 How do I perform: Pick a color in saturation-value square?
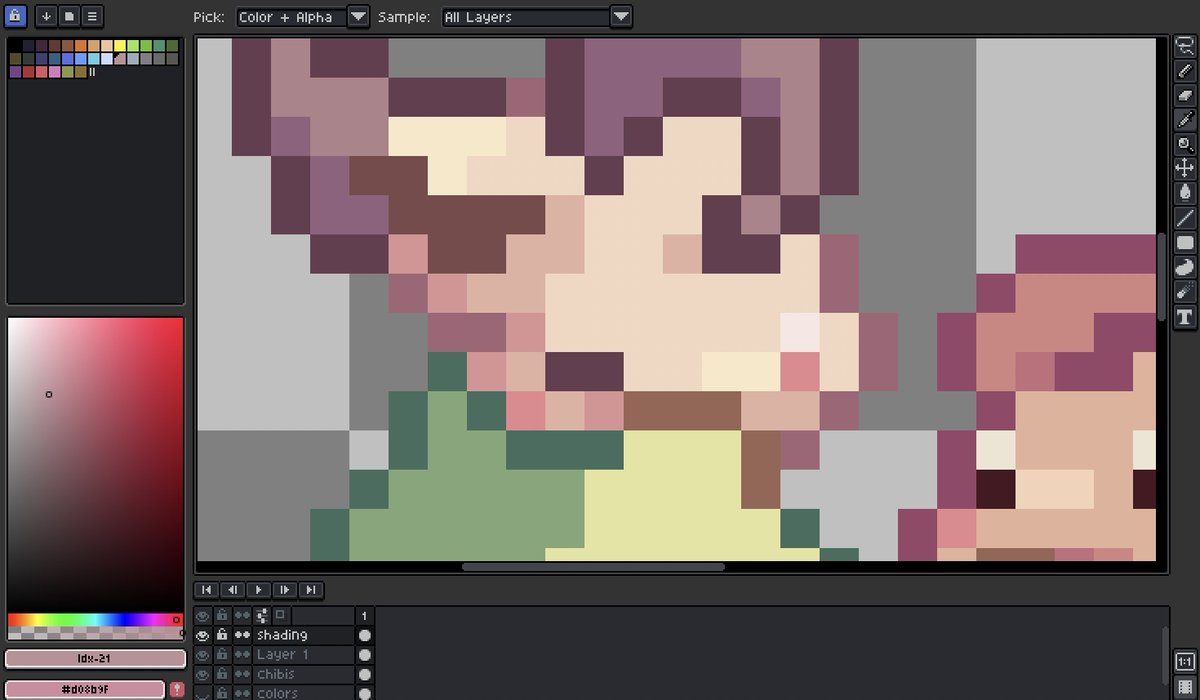(x=95, y=465)
